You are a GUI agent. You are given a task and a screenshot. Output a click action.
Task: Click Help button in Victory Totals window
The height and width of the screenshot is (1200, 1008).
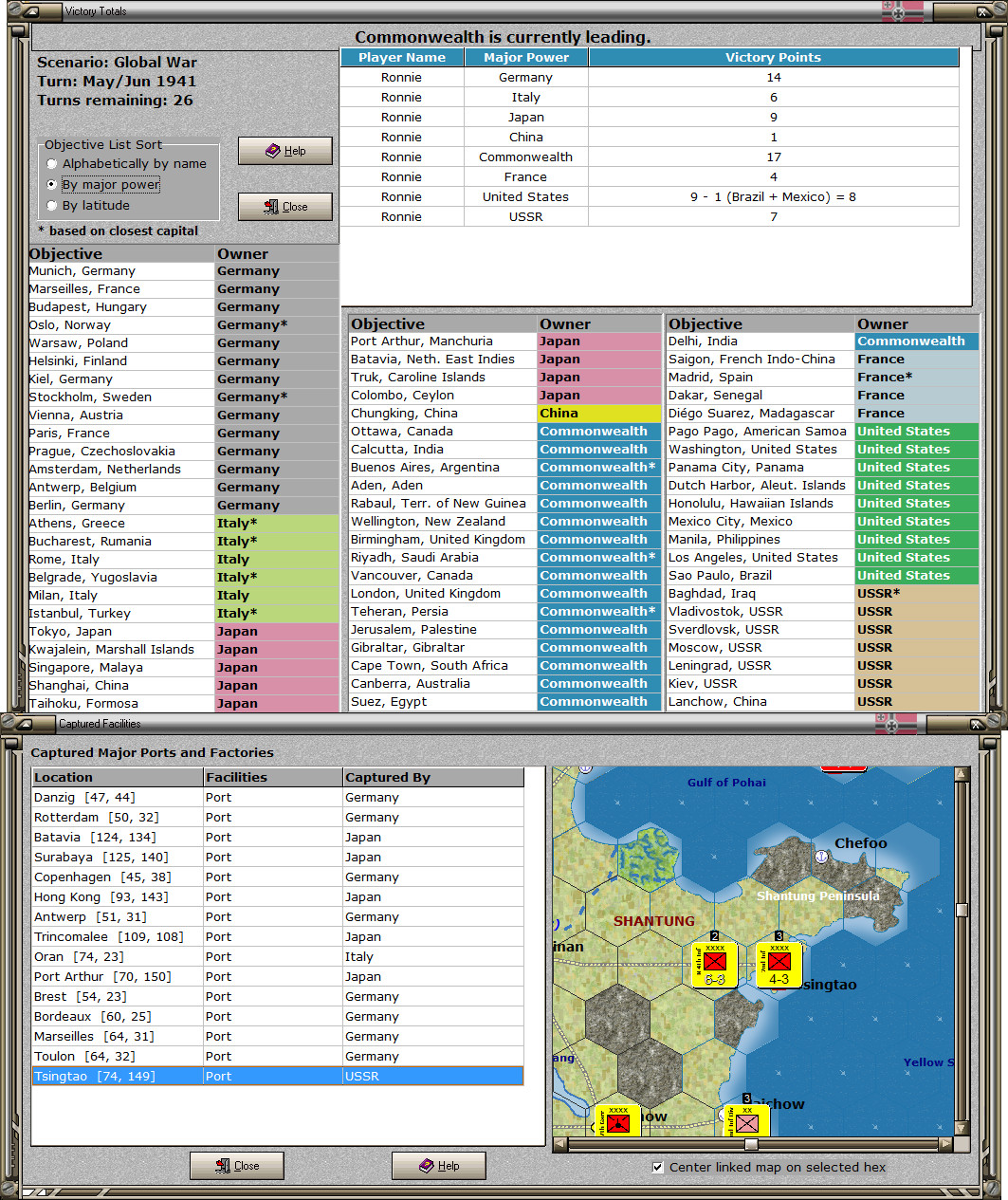(285, 151)
